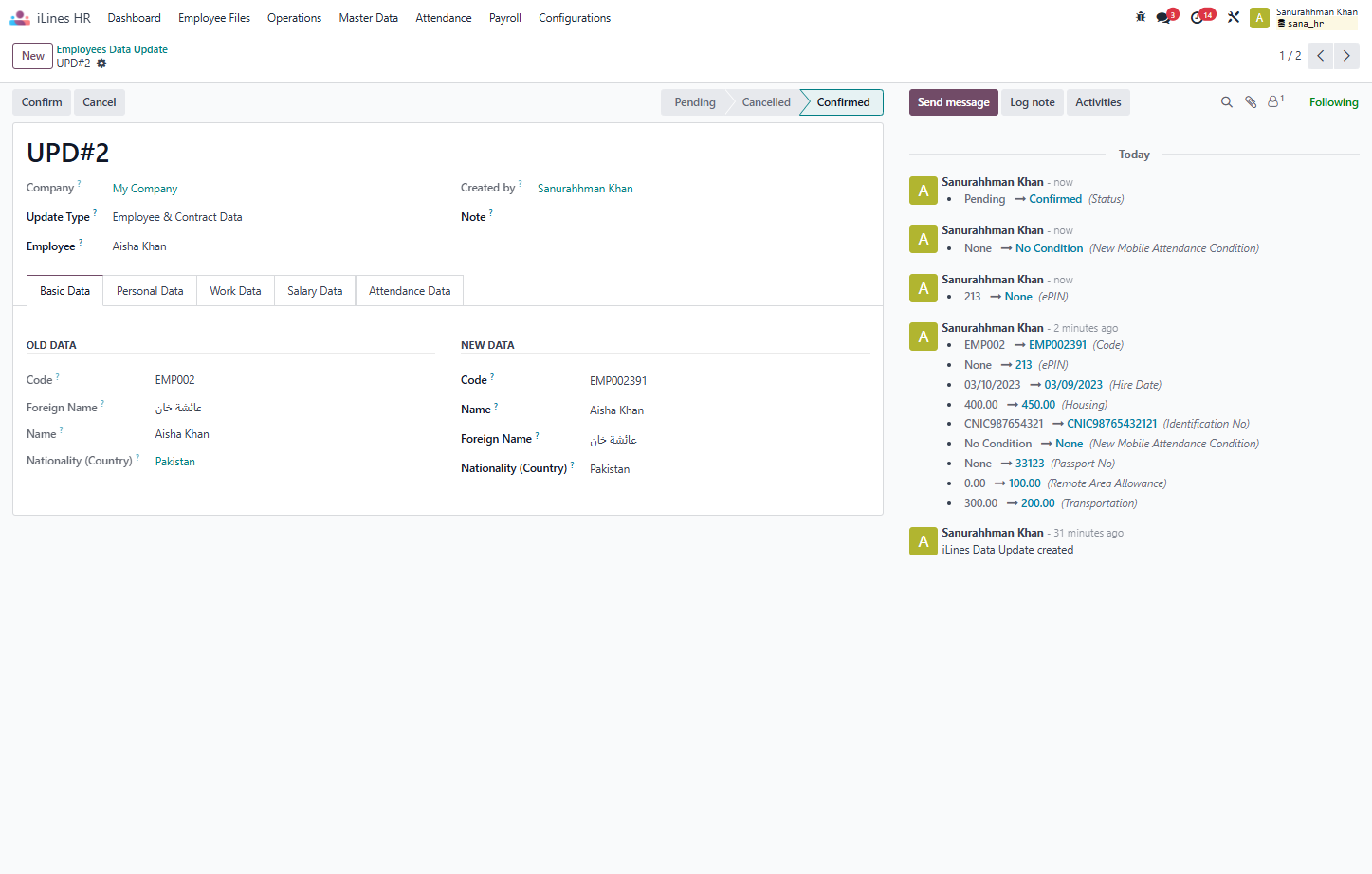Image resolution: width=1372 pixels, height=874 pixels.
Task: Open the Master Data menu
Action: point(369,18)
